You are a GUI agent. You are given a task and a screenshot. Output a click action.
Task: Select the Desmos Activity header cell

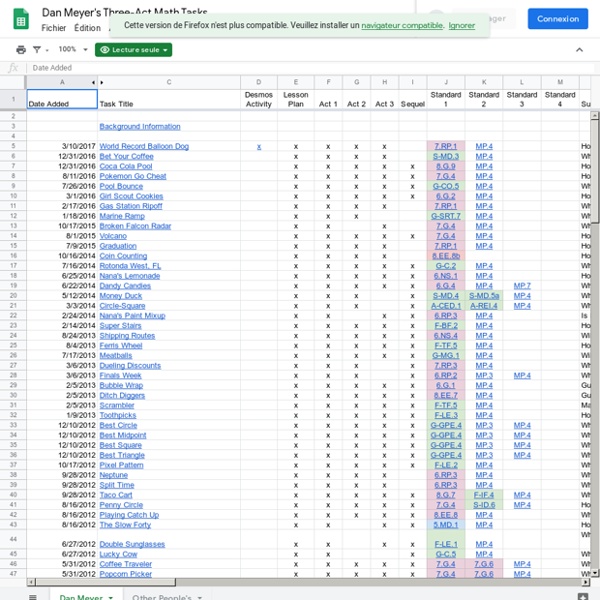tap(259, 99)
